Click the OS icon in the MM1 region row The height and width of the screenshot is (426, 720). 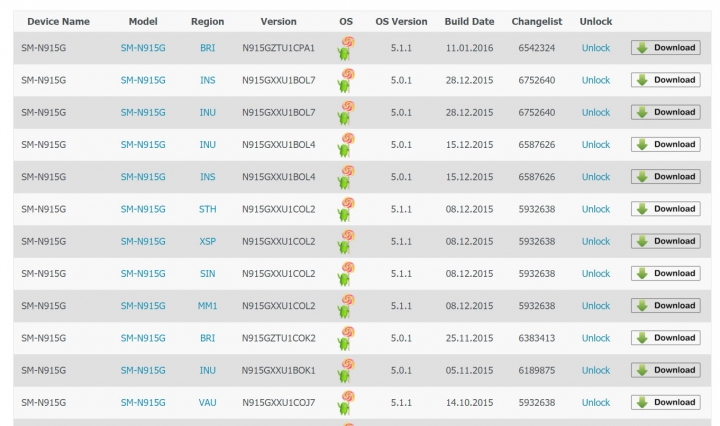[346, 306]
